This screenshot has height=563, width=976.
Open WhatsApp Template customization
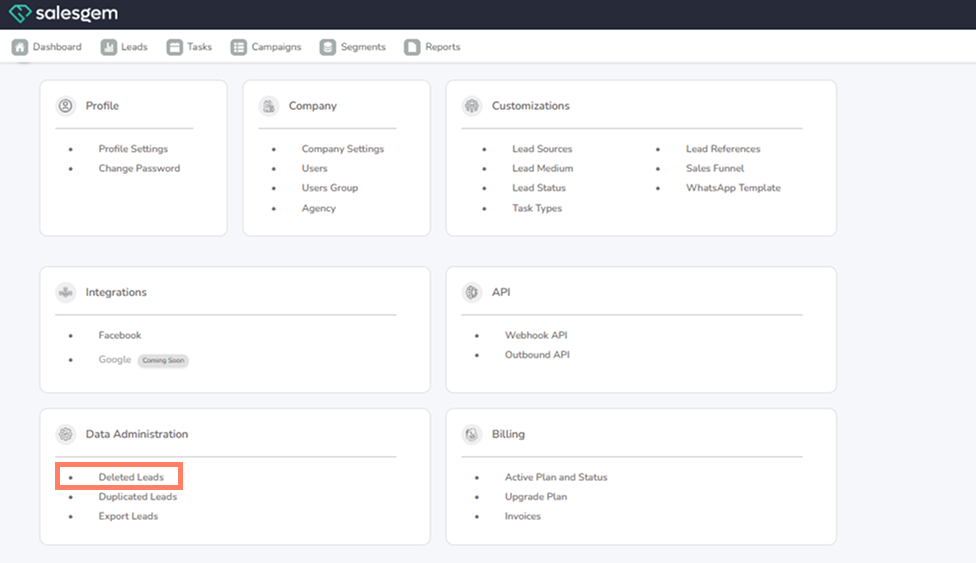pyautogui.click(x=733, y=188)
